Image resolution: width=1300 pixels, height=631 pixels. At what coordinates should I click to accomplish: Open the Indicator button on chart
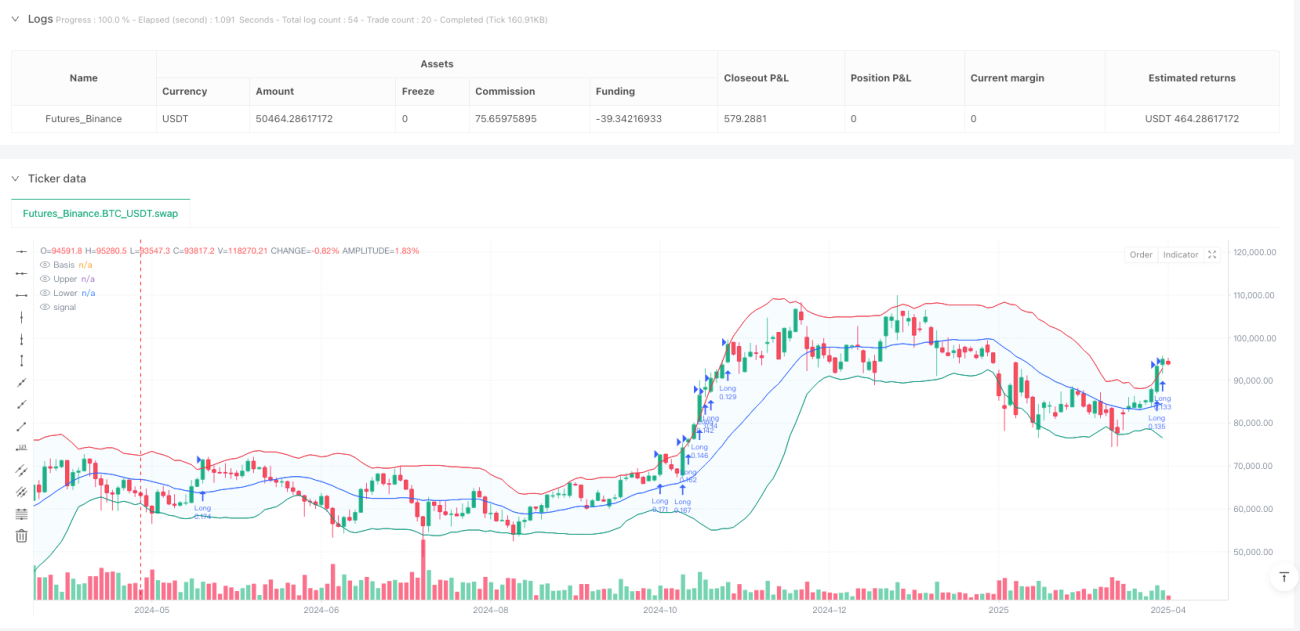click(x=1180, y=255)
